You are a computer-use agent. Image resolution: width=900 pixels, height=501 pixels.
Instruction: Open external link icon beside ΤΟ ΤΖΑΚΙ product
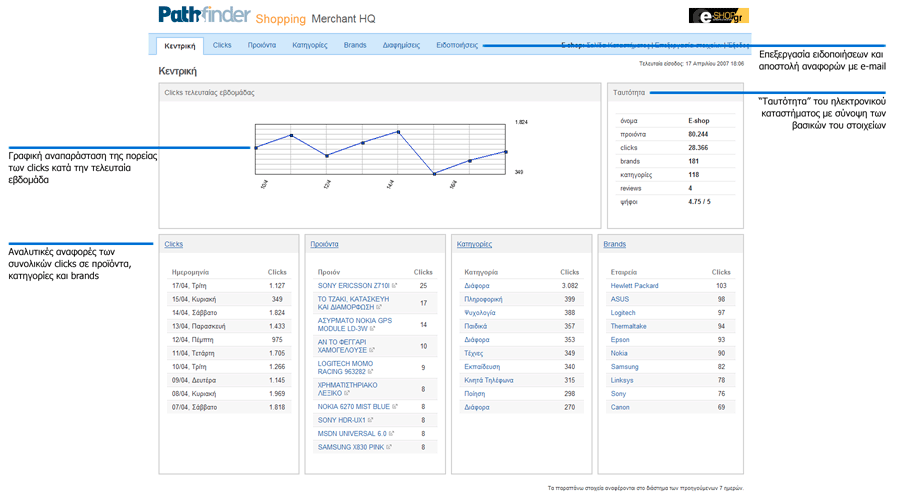tap(379, 307)
